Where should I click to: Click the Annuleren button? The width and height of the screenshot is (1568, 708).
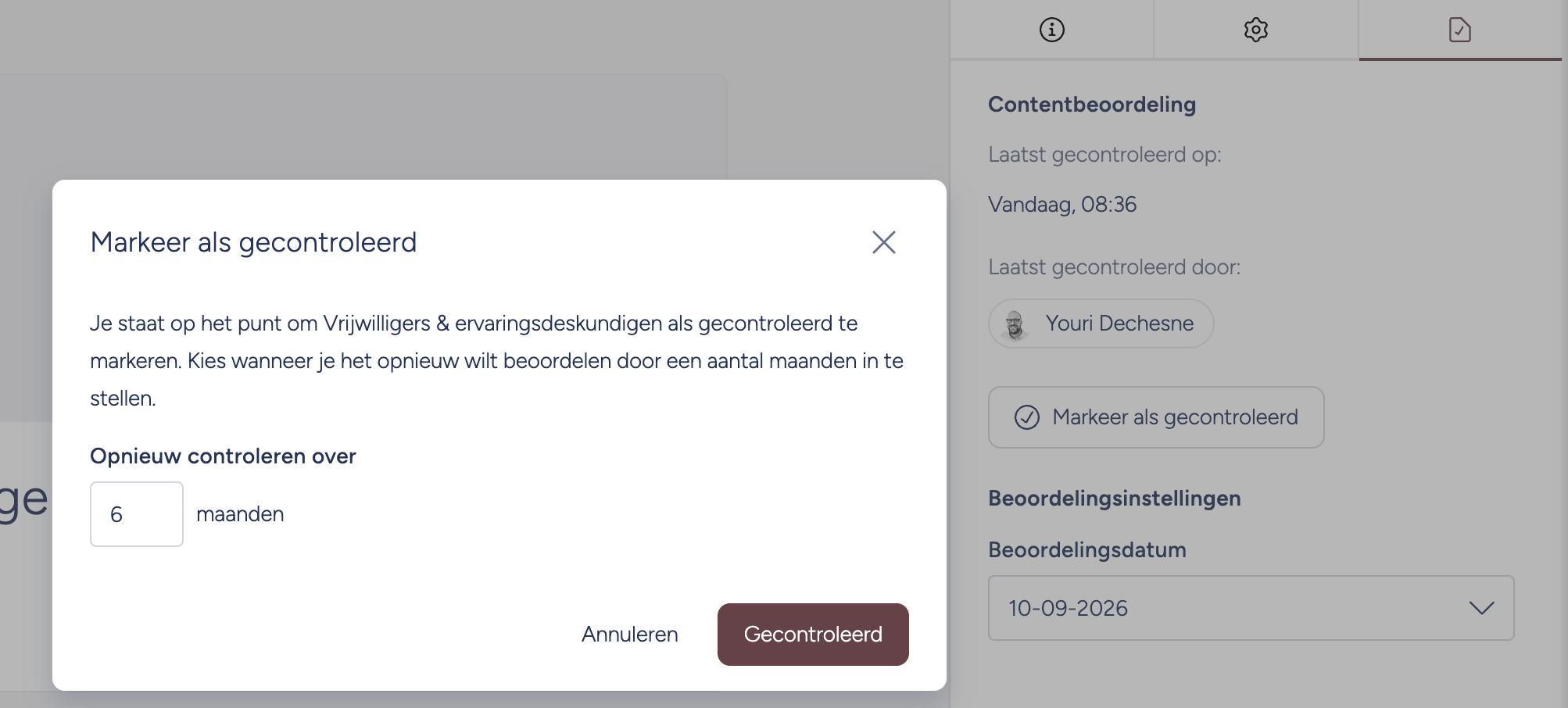(630, 635)
